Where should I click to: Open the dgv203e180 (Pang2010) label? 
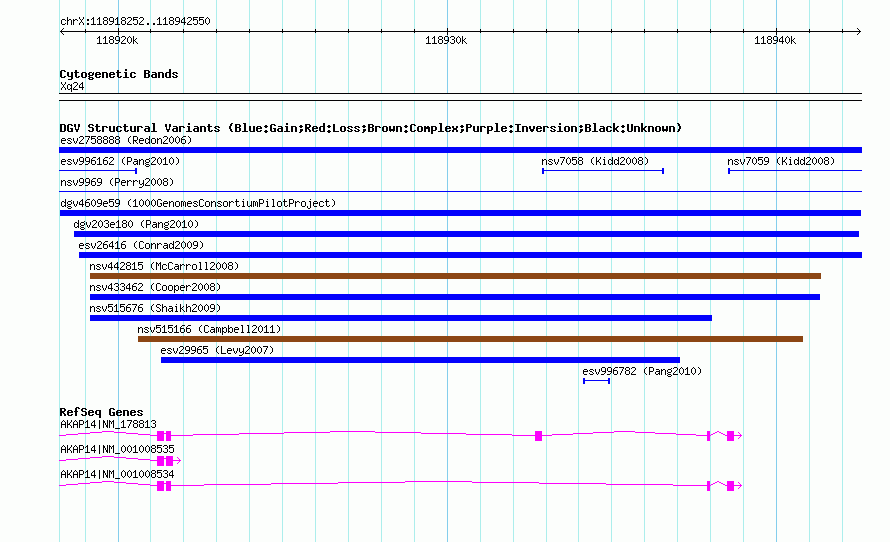click(136, 224)
